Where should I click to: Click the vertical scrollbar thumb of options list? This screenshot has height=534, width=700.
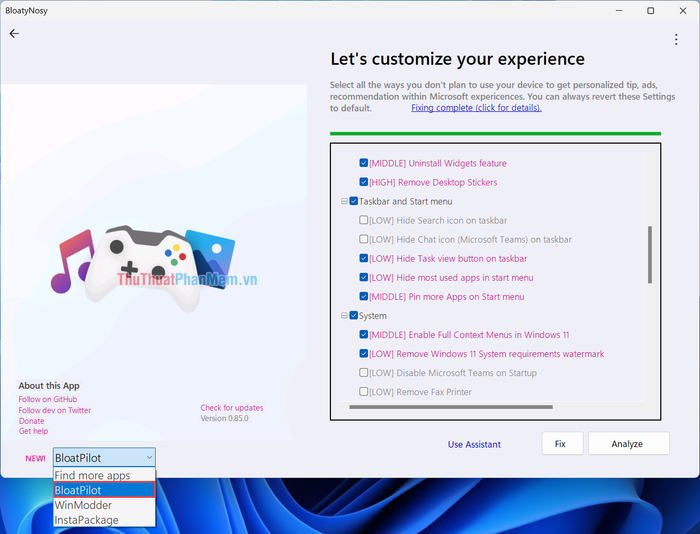coord(650,254)
